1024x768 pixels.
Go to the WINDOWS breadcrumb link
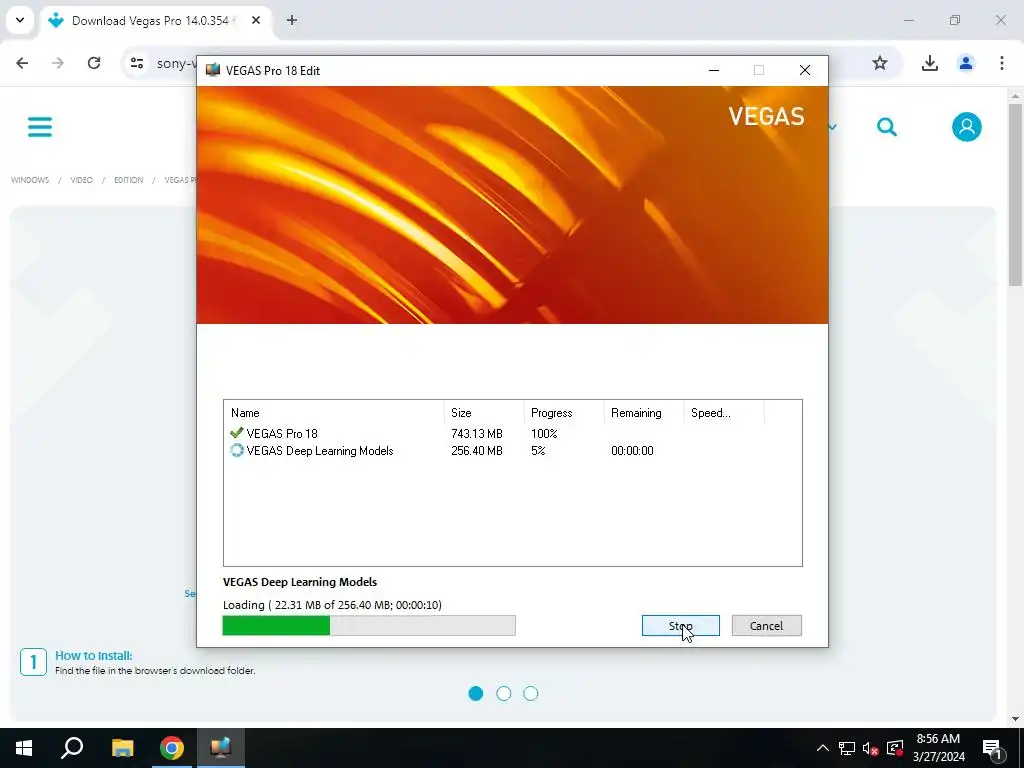pos(30,180)
